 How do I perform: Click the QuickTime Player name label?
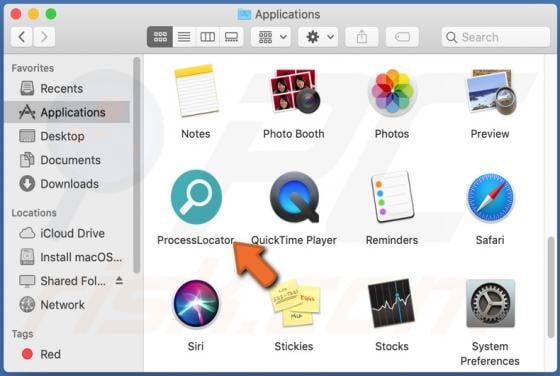pyautogui.click(x=294, y=240)
